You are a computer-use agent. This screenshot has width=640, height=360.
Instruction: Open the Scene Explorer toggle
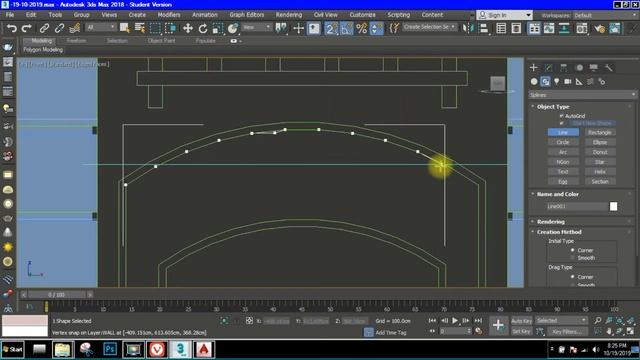(501, 28)
